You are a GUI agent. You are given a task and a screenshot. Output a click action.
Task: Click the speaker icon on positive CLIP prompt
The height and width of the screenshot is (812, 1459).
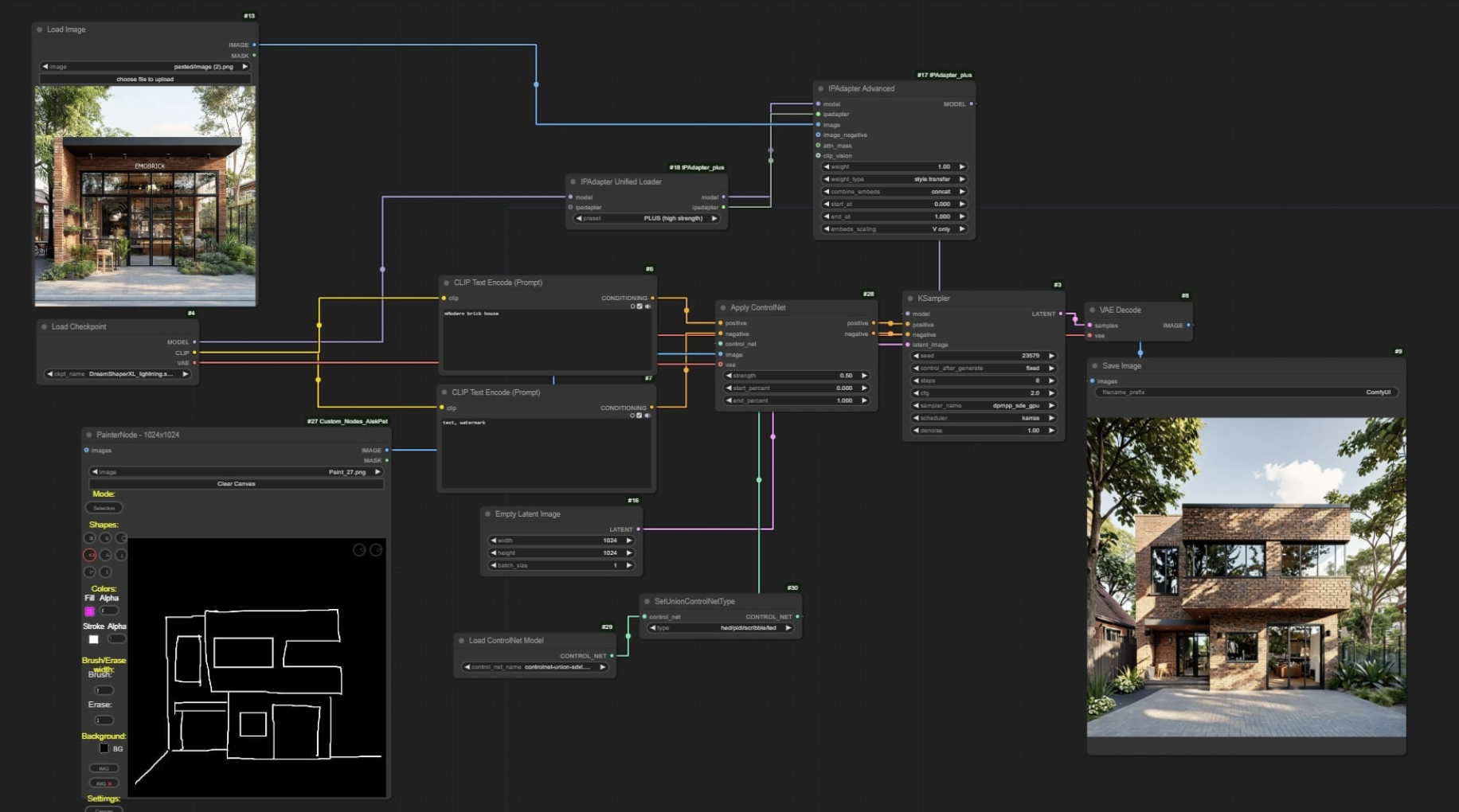[x=647, y=306]
